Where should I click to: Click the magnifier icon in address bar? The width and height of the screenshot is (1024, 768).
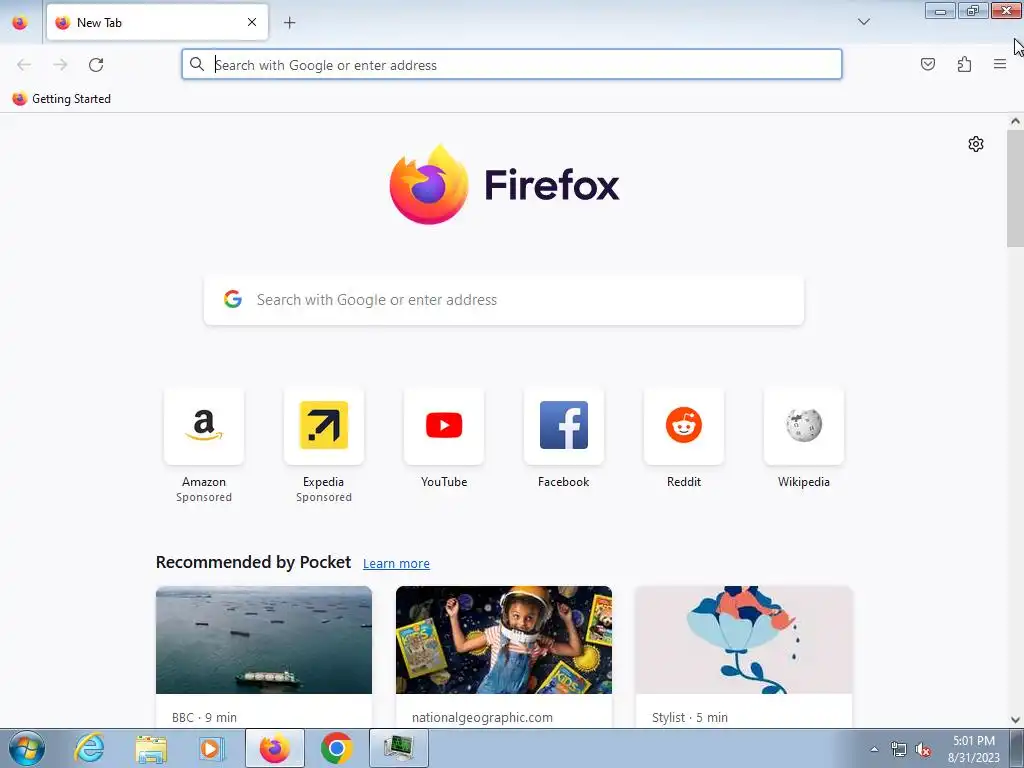197,64
